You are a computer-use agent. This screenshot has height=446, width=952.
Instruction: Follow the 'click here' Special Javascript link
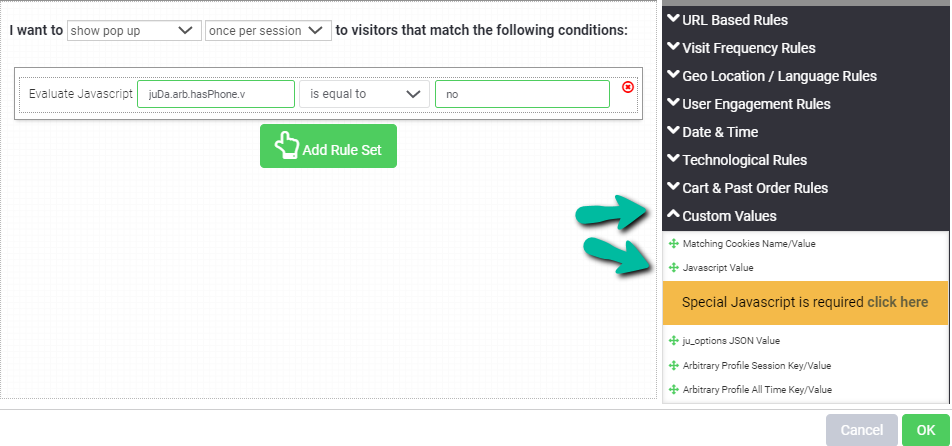pos(897,302)
